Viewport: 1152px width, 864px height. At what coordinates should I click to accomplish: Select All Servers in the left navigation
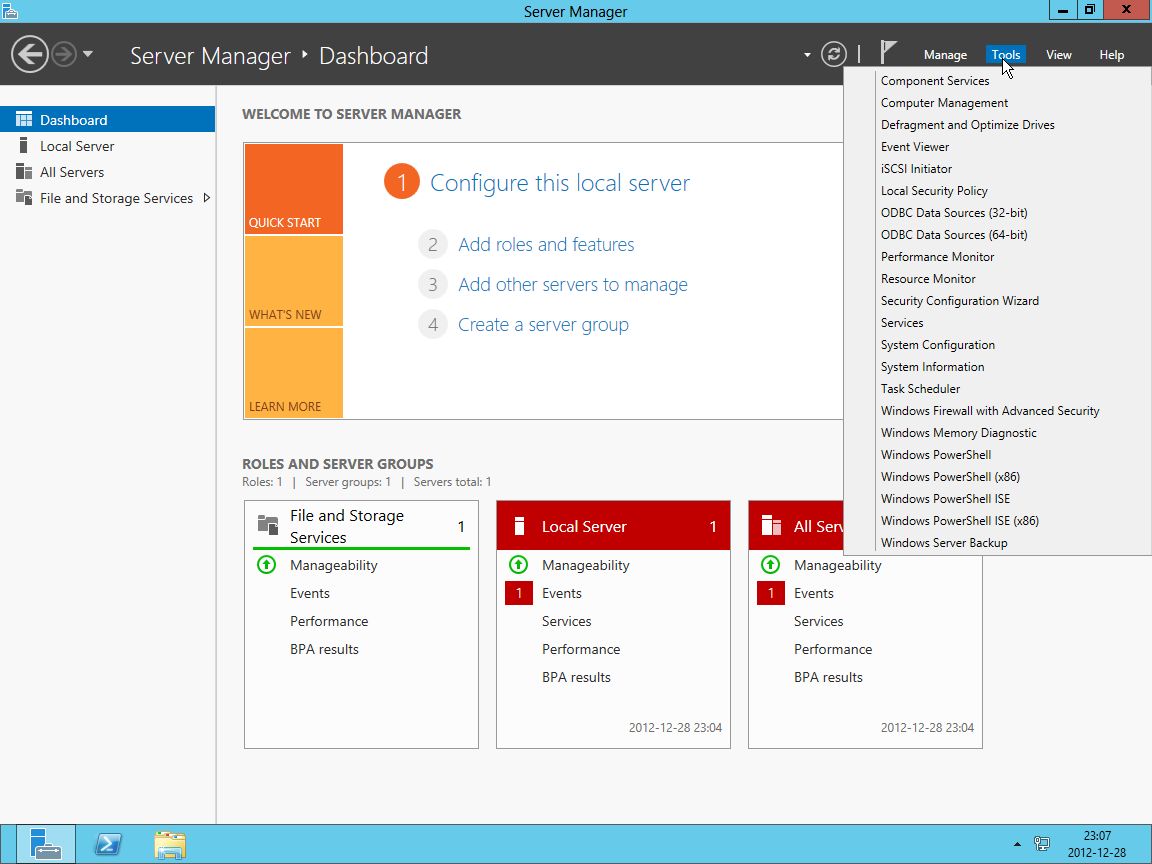(x=107, y=172)
